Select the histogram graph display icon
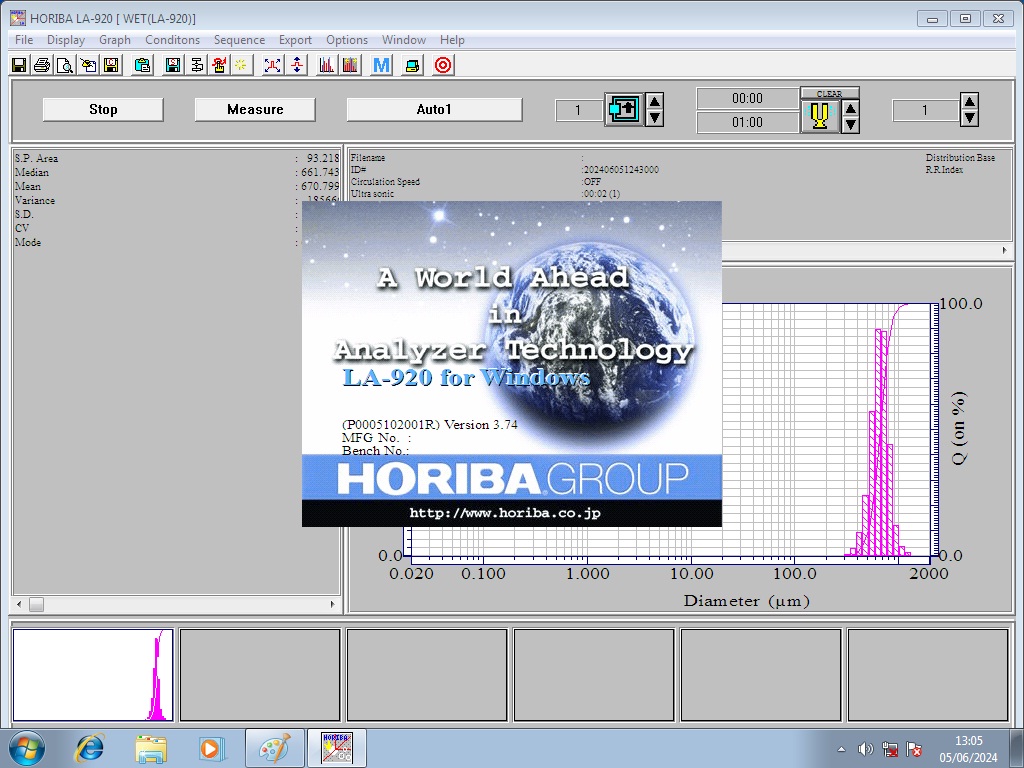1024x768 pixels. point(328,64)
